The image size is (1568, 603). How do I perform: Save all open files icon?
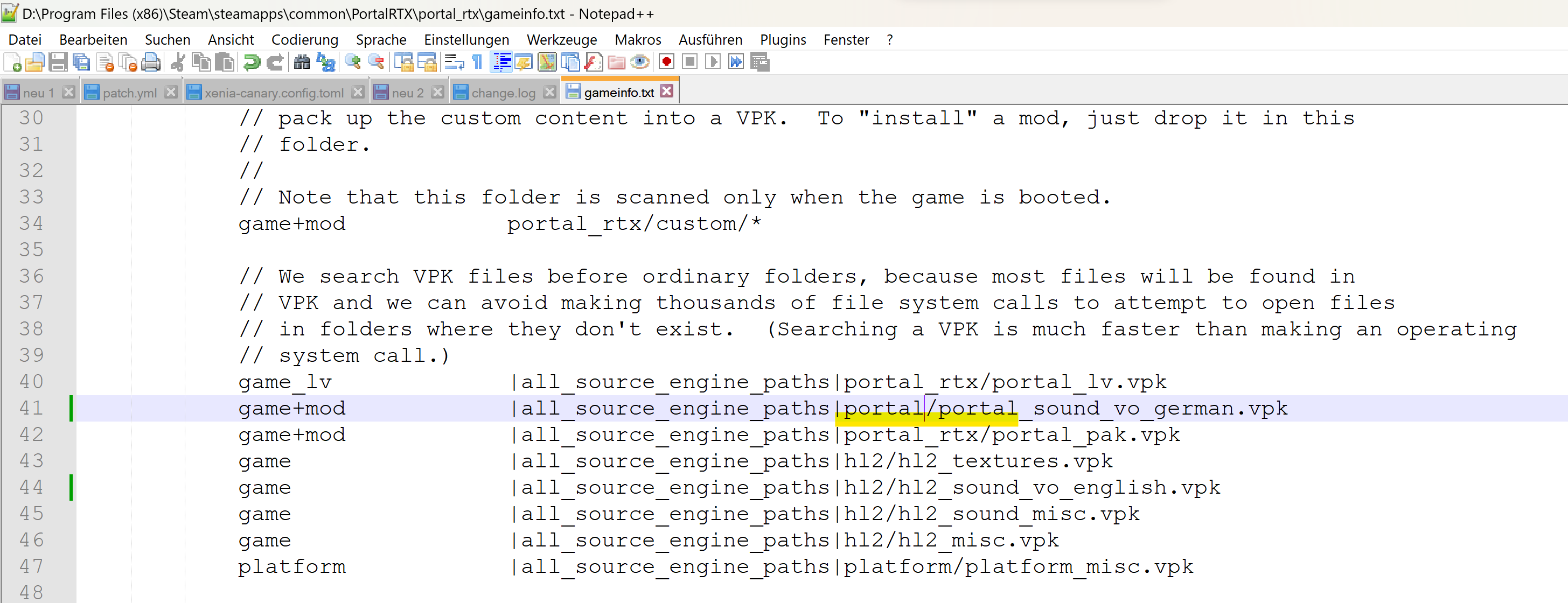[x=81, y=62]
